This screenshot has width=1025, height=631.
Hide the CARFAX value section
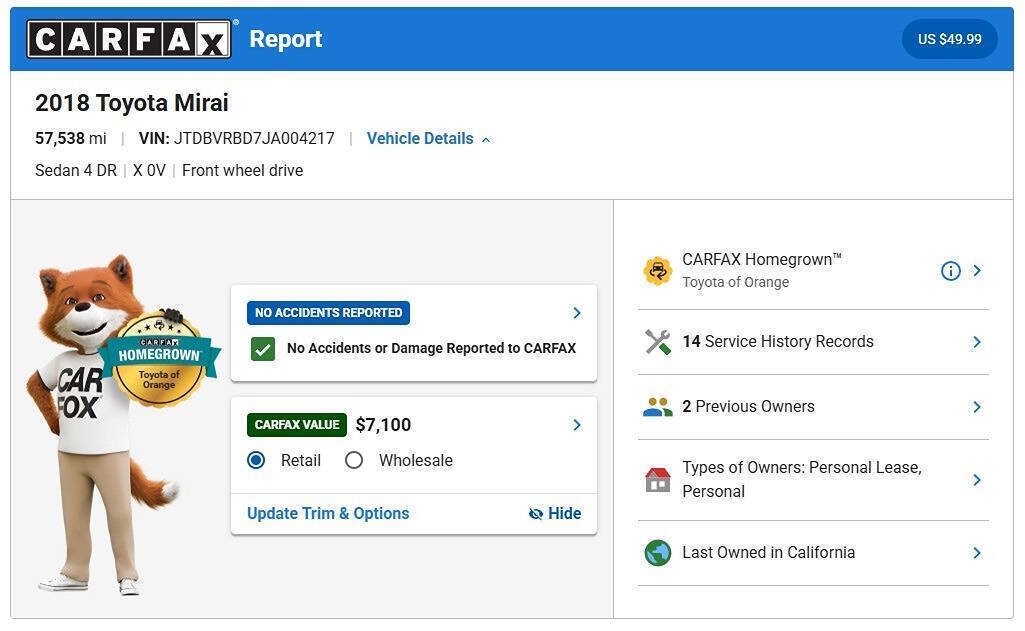pos(555,513)
